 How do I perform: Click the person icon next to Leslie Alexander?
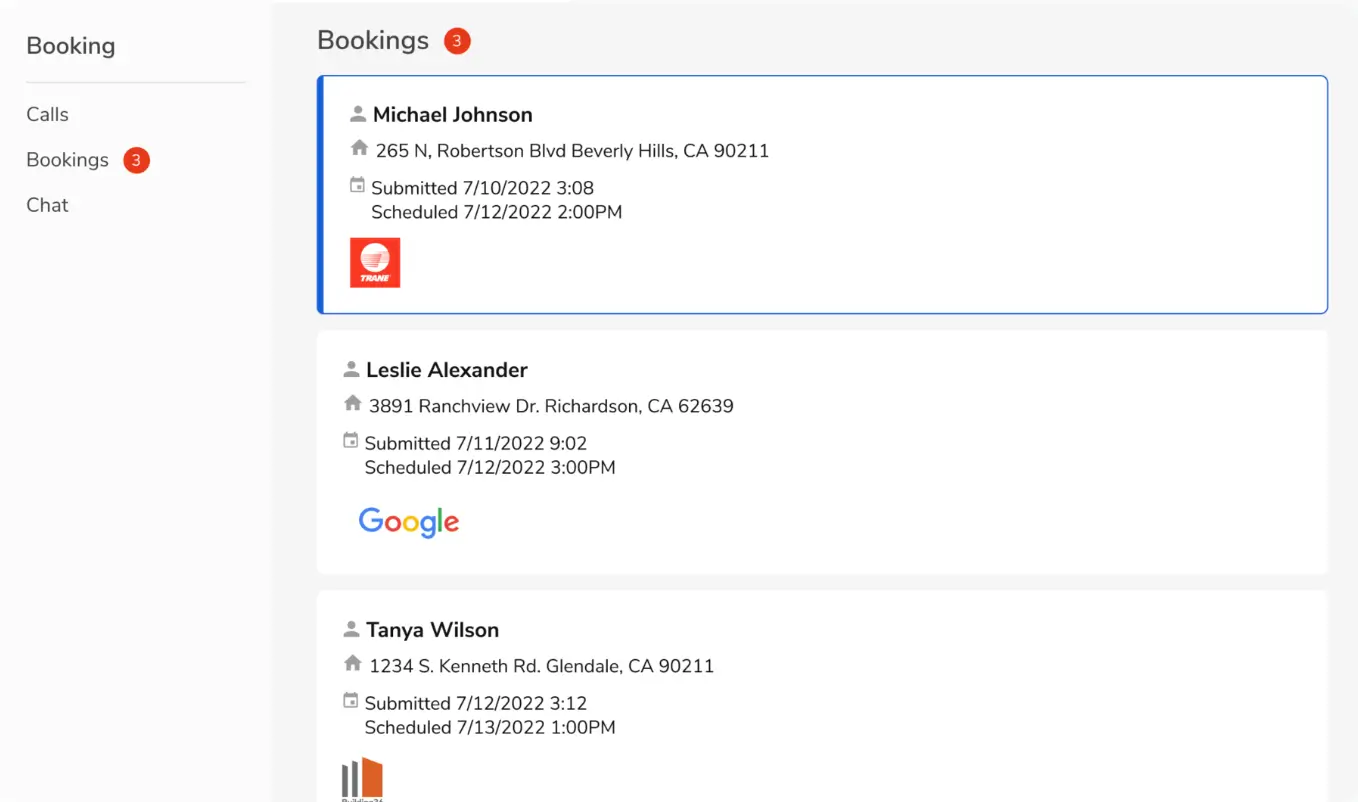[351, 368]
